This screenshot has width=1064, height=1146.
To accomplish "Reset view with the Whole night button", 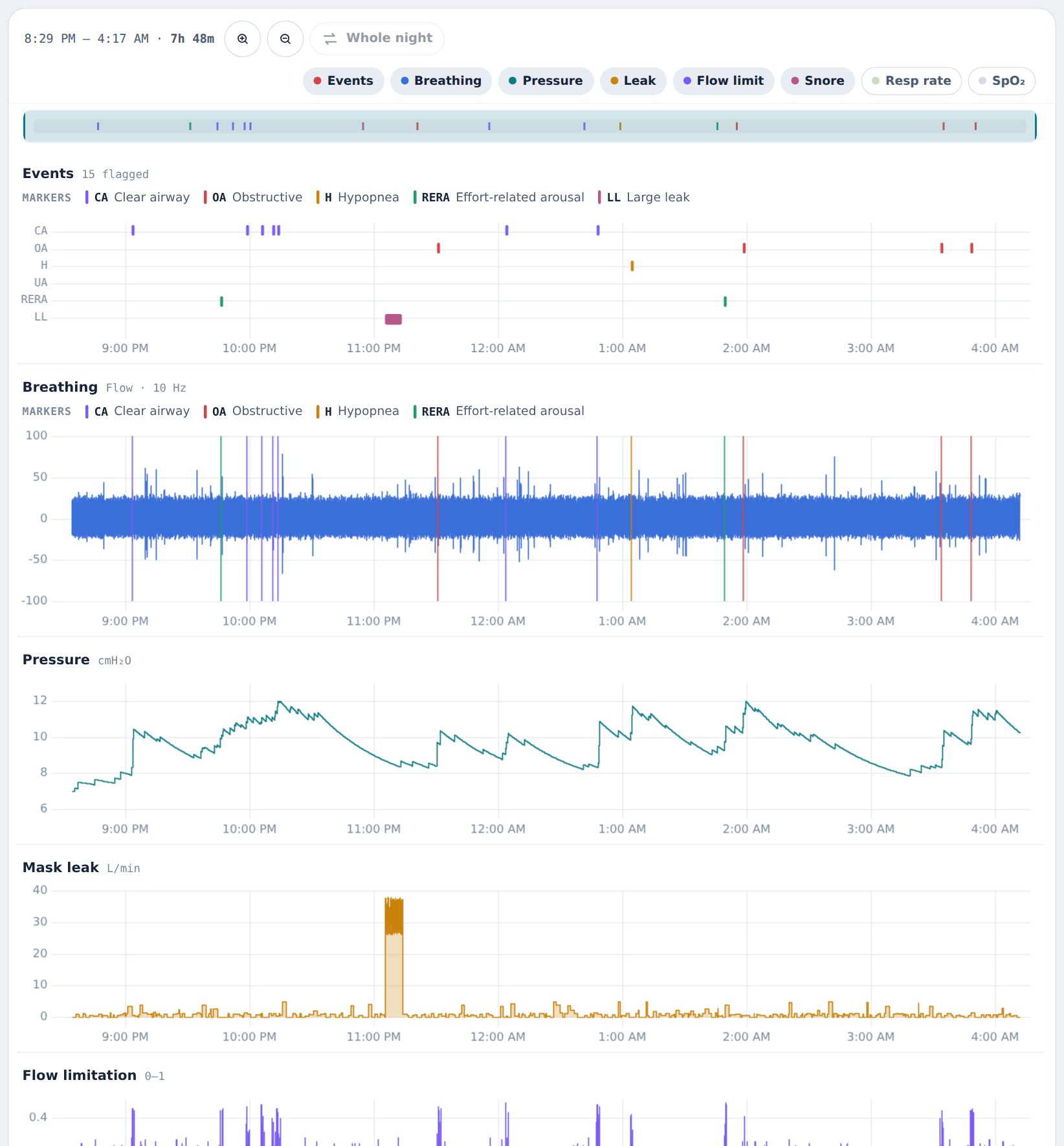I will click(377, 39).
